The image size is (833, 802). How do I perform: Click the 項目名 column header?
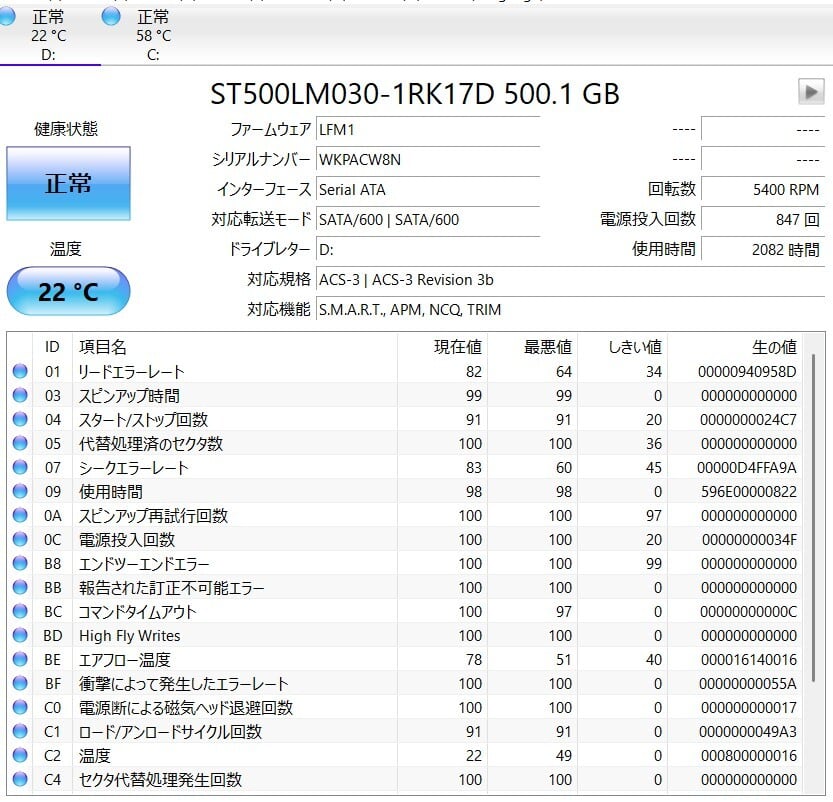pyautogui.click(x=103, y=347)
